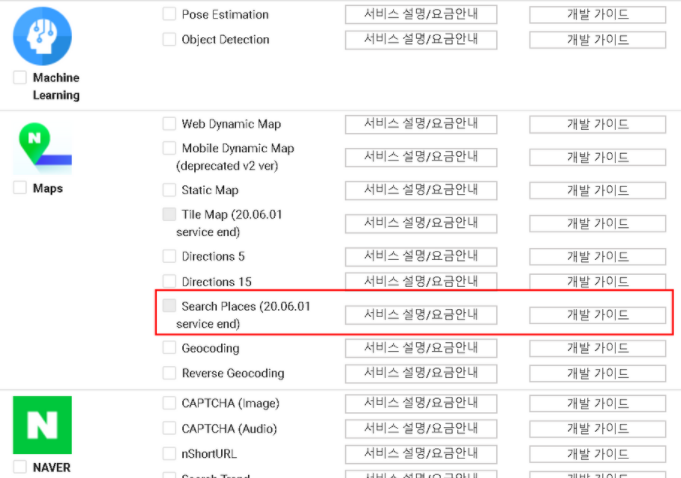Click the Machine Learning brain icon
Image resolution: width=681 pixels, height=478 pixels.
42,36
